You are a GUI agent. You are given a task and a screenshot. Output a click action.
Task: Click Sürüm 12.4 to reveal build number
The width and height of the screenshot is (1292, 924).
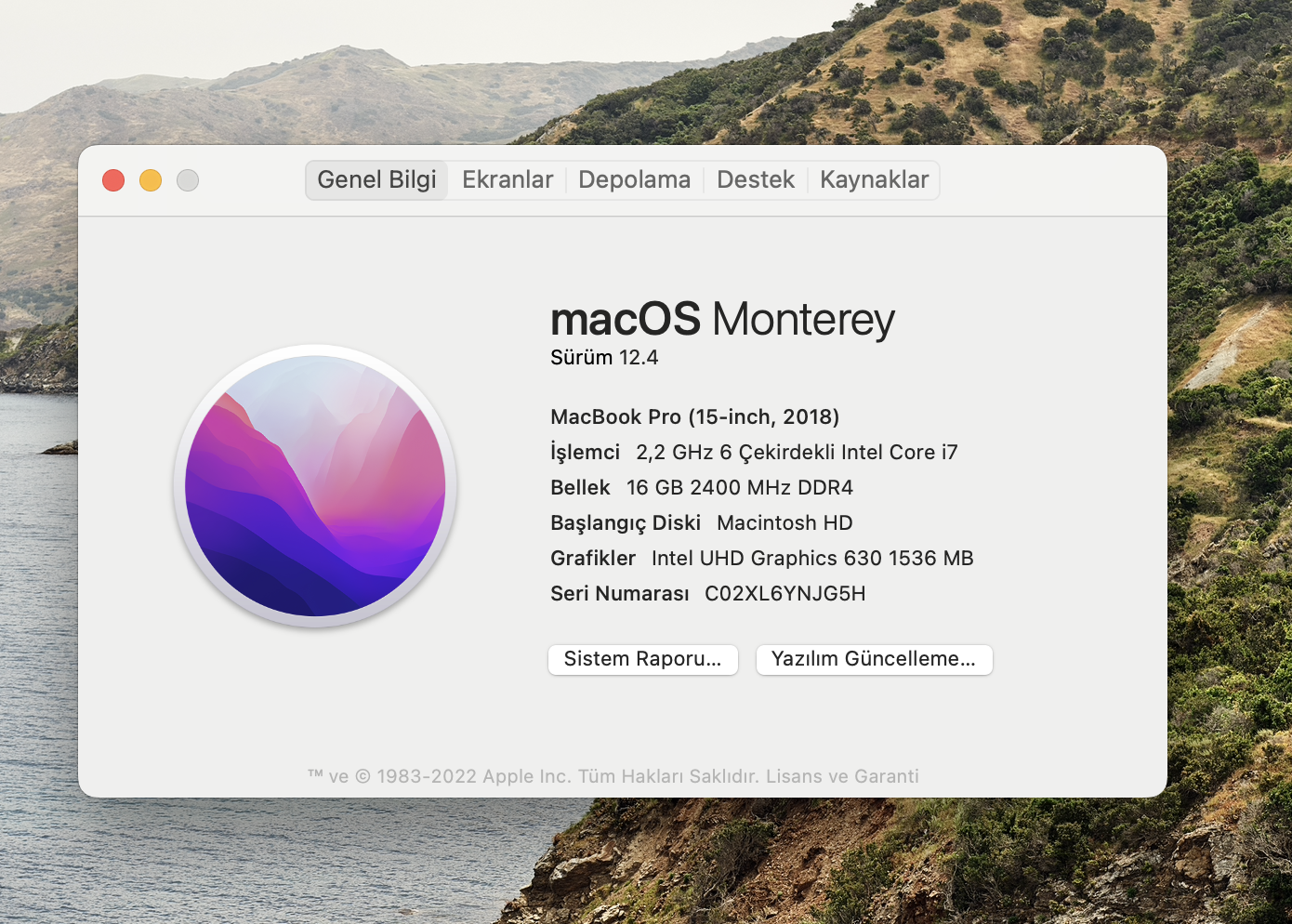coord(604,358)
